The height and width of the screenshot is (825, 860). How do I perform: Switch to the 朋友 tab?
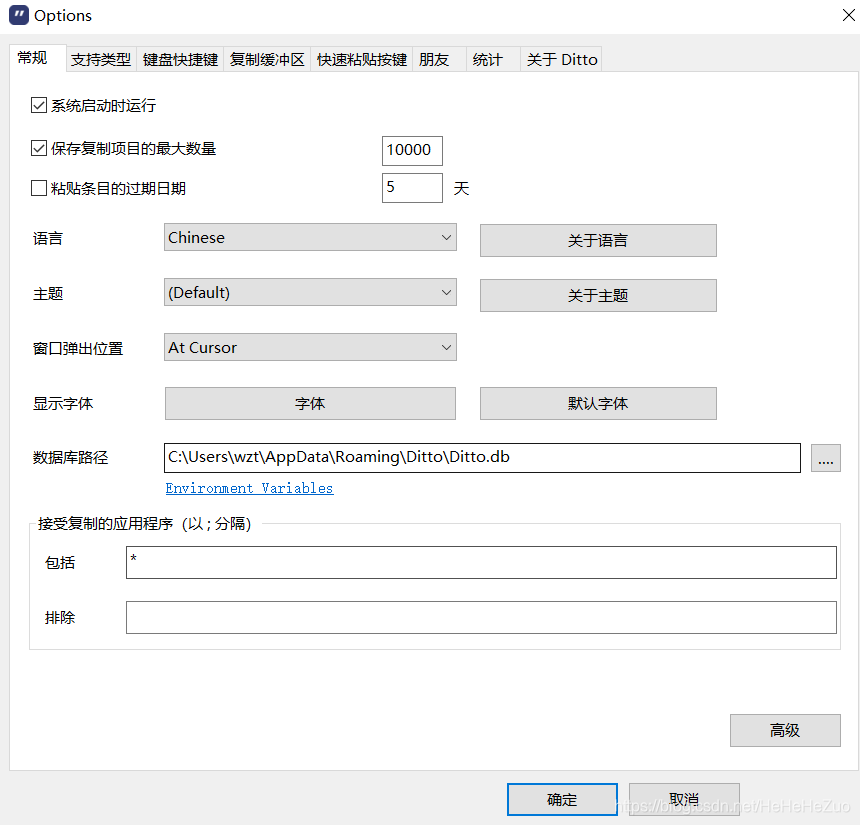tap(439, 59)
